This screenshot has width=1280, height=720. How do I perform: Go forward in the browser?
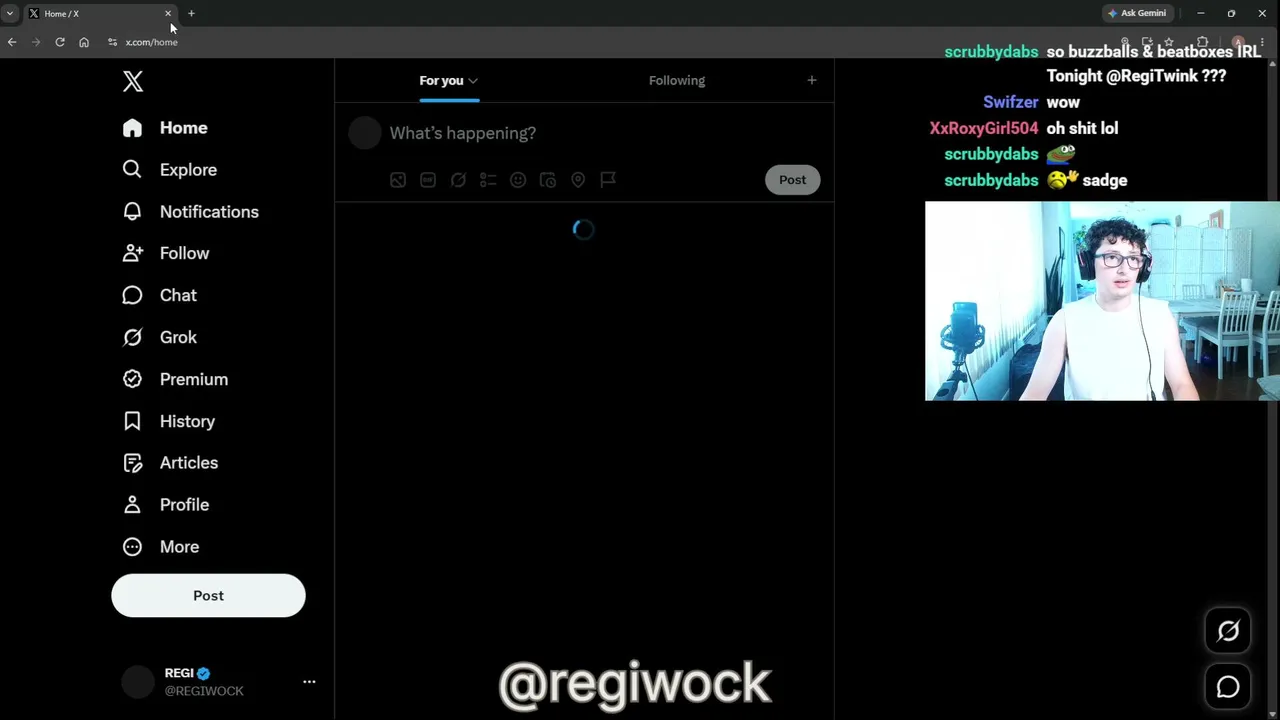coord(36,42)
